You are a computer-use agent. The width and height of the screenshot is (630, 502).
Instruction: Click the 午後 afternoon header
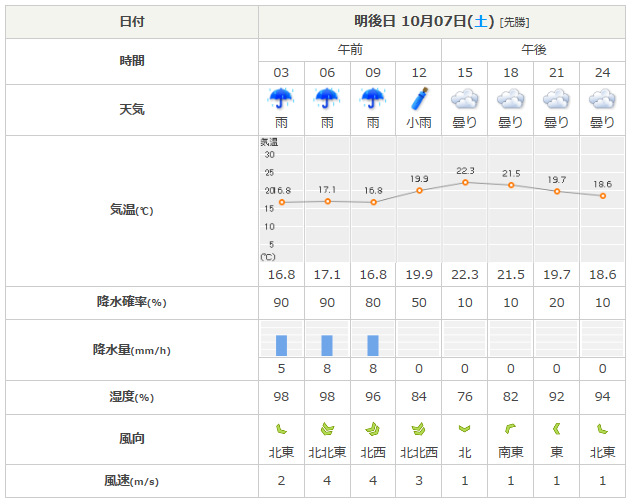click(534, 49)
